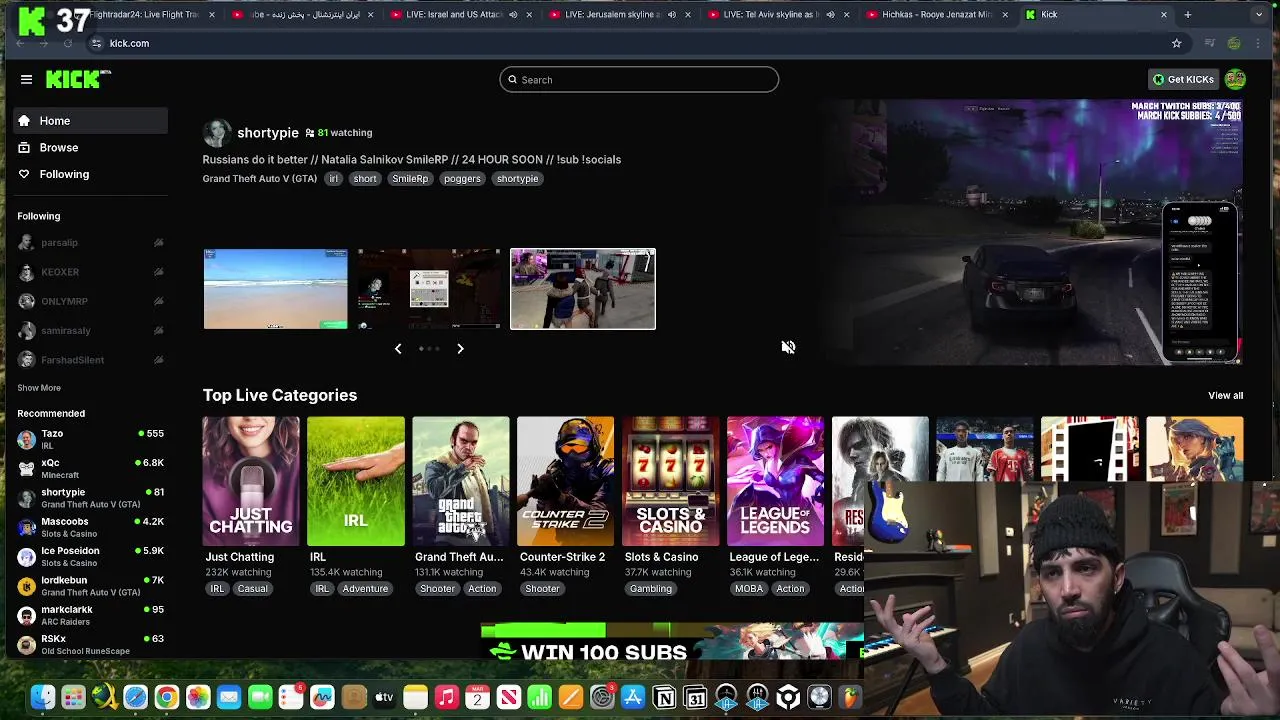Switch to Hichkas - Rooye Jenazat browser tab
This screenshot has height=720, width=1280.
(x=937, y=15)
